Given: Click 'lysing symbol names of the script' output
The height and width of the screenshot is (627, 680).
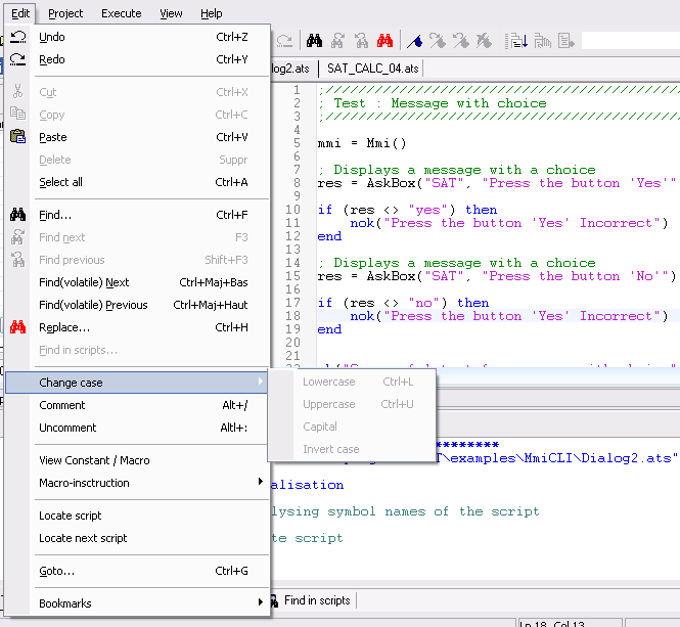Looking at the screenshot, I should (405, 512).
